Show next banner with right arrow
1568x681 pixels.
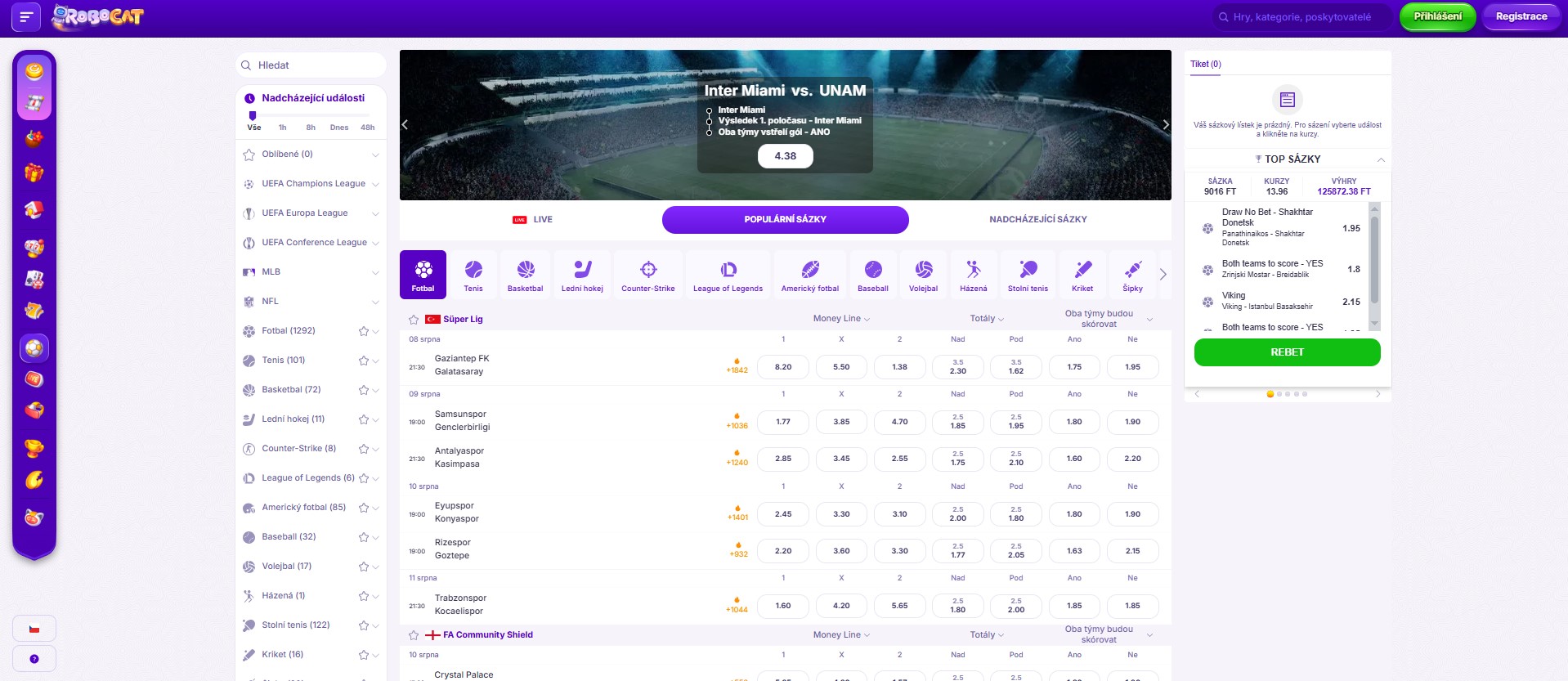pyautogui.click(x=1166, y=125)
